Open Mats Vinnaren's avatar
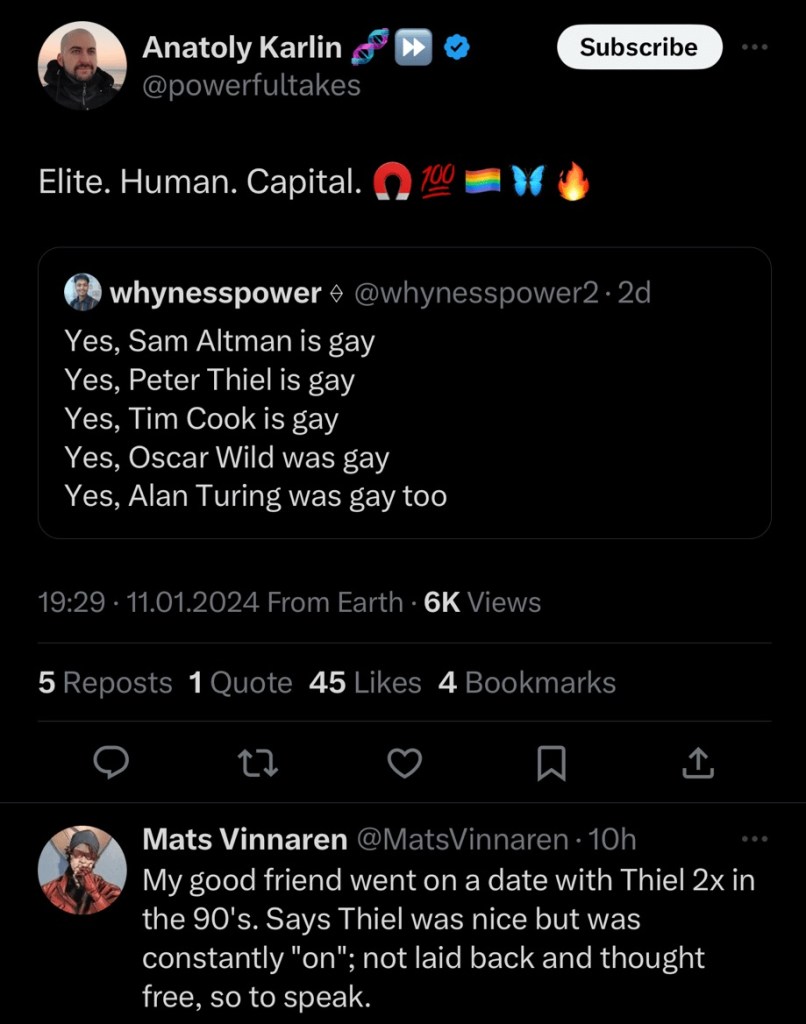This screenshot has width=806, height=1024. (82, 870)
